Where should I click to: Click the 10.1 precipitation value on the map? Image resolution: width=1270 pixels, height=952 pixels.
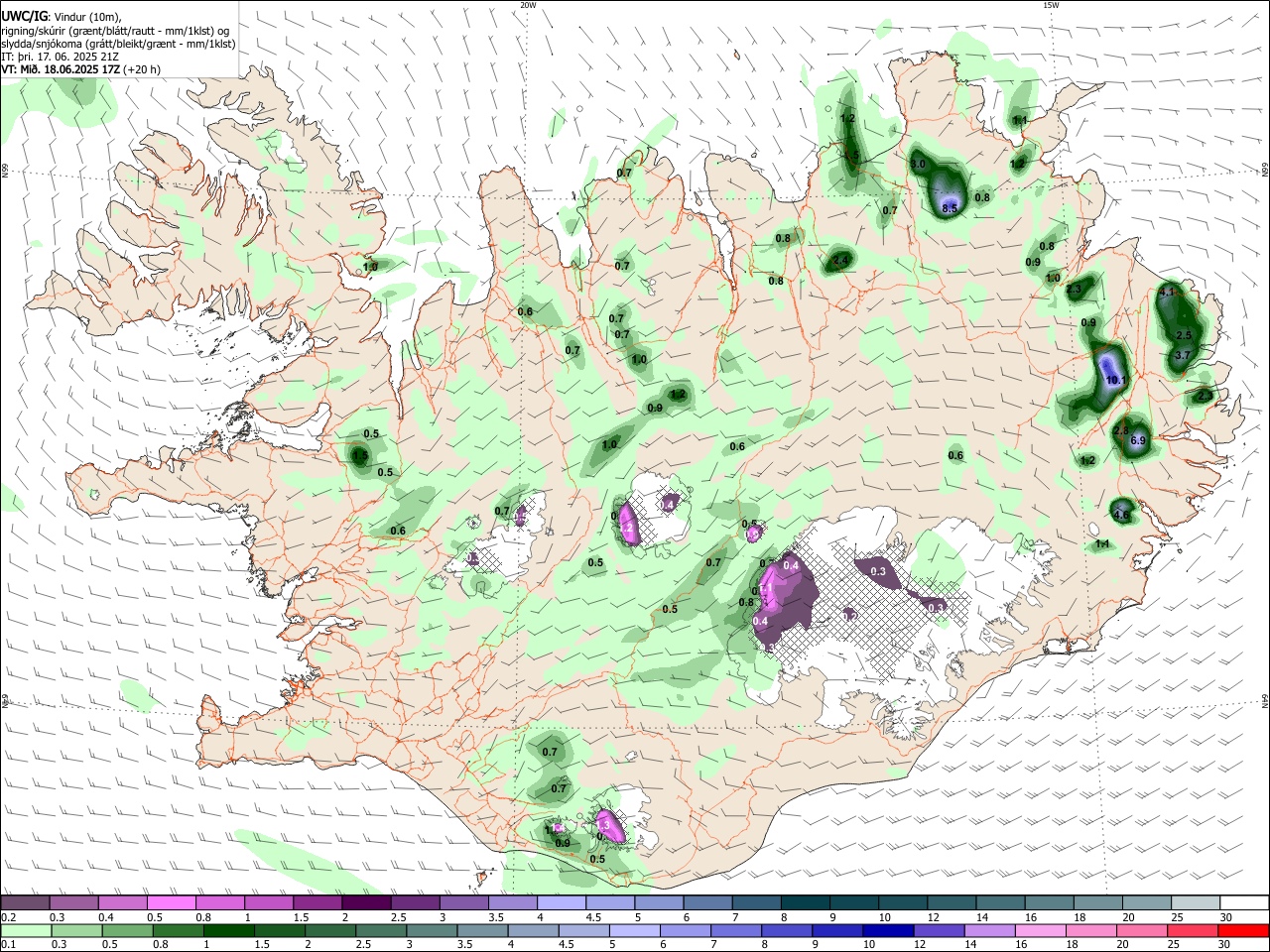[1116, 380]
